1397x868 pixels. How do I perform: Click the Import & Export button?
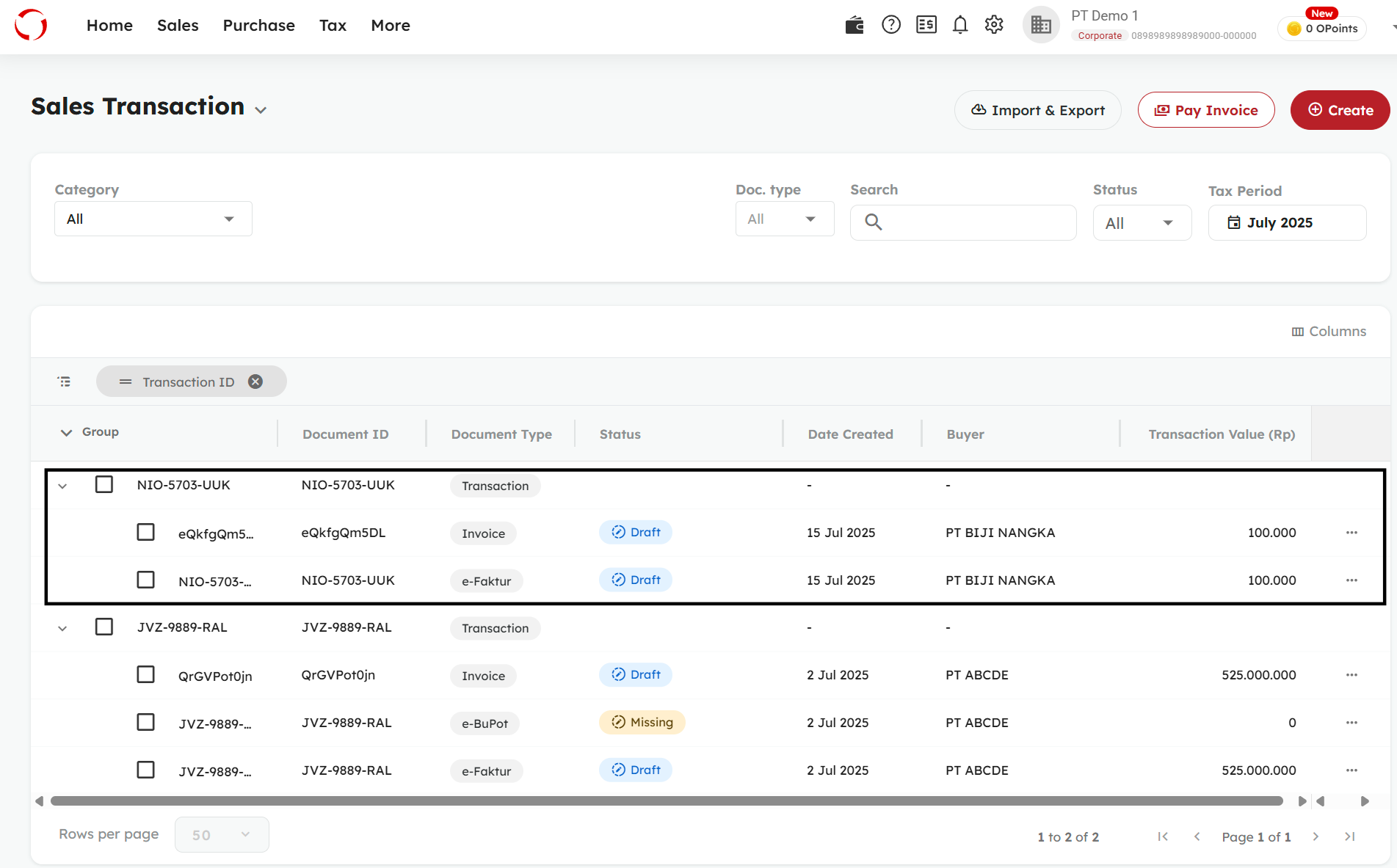pos(1037,110)
